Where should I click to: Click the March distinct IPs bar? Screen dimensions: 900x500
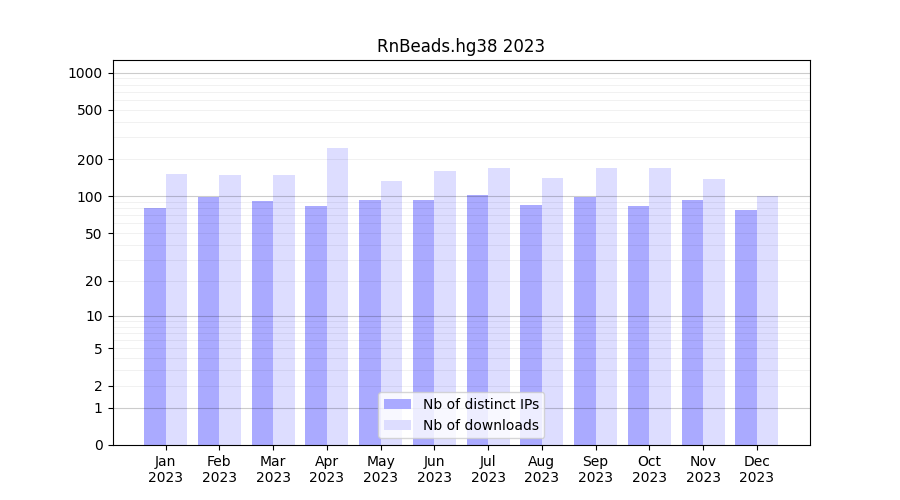262,320
